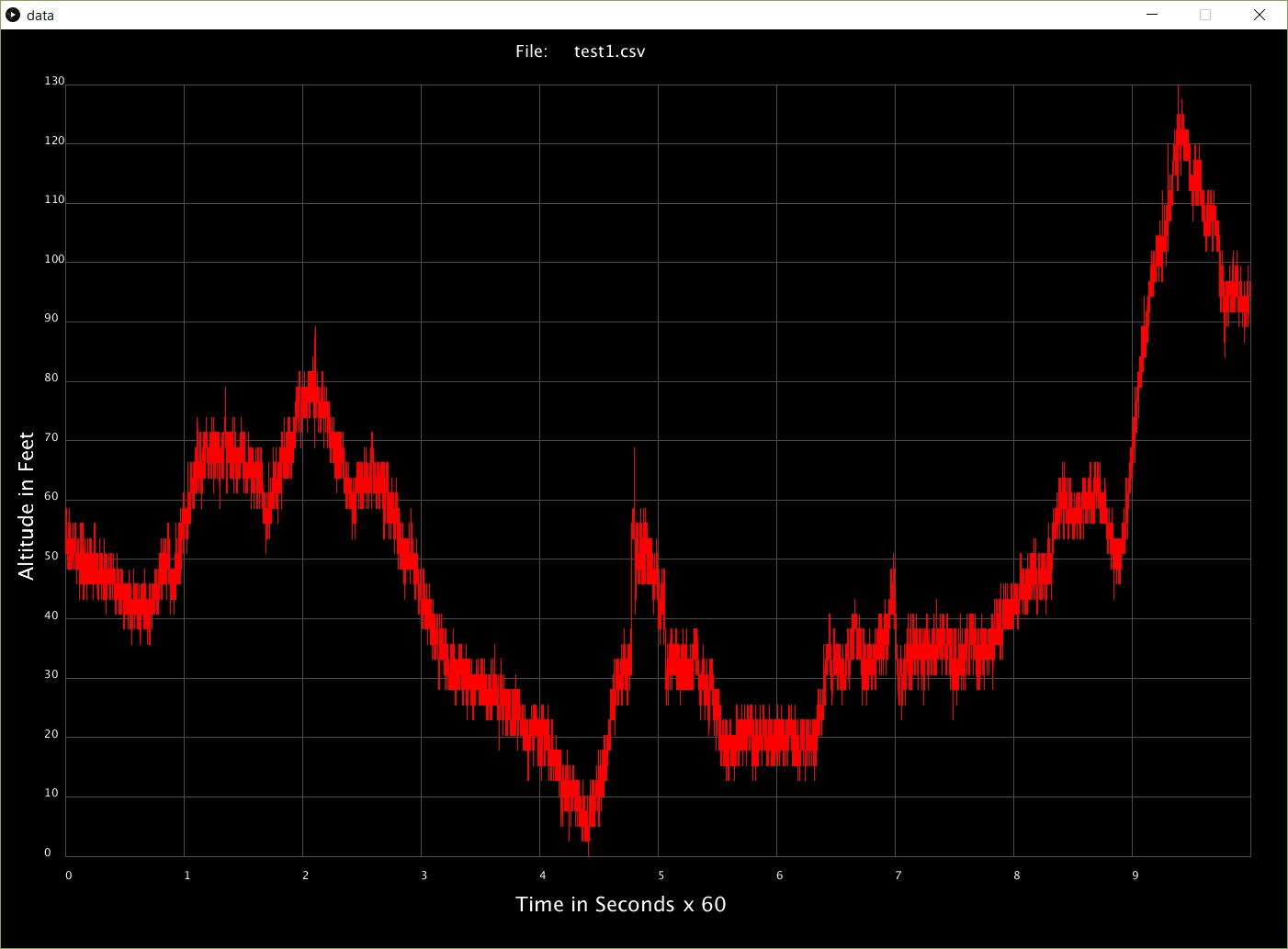1288x949 pixels.
Task: Click the "File:" label
Action: coord(531,51)
